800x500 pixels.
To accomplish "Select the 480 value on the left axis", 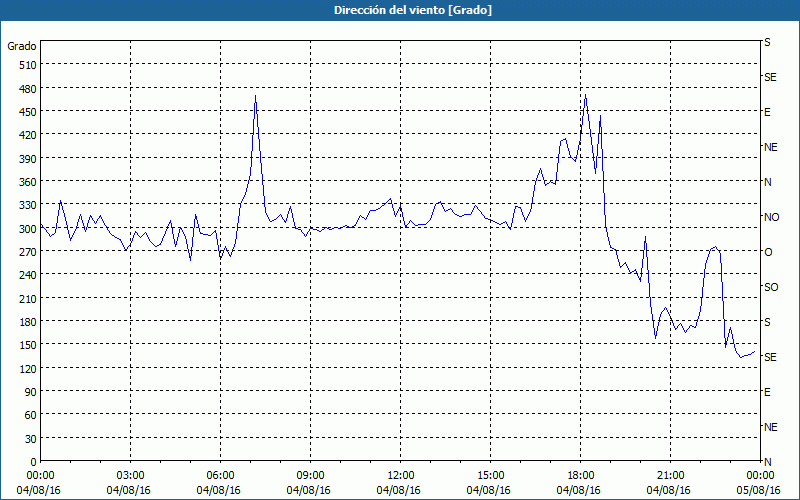I will (x=29, y=89).
